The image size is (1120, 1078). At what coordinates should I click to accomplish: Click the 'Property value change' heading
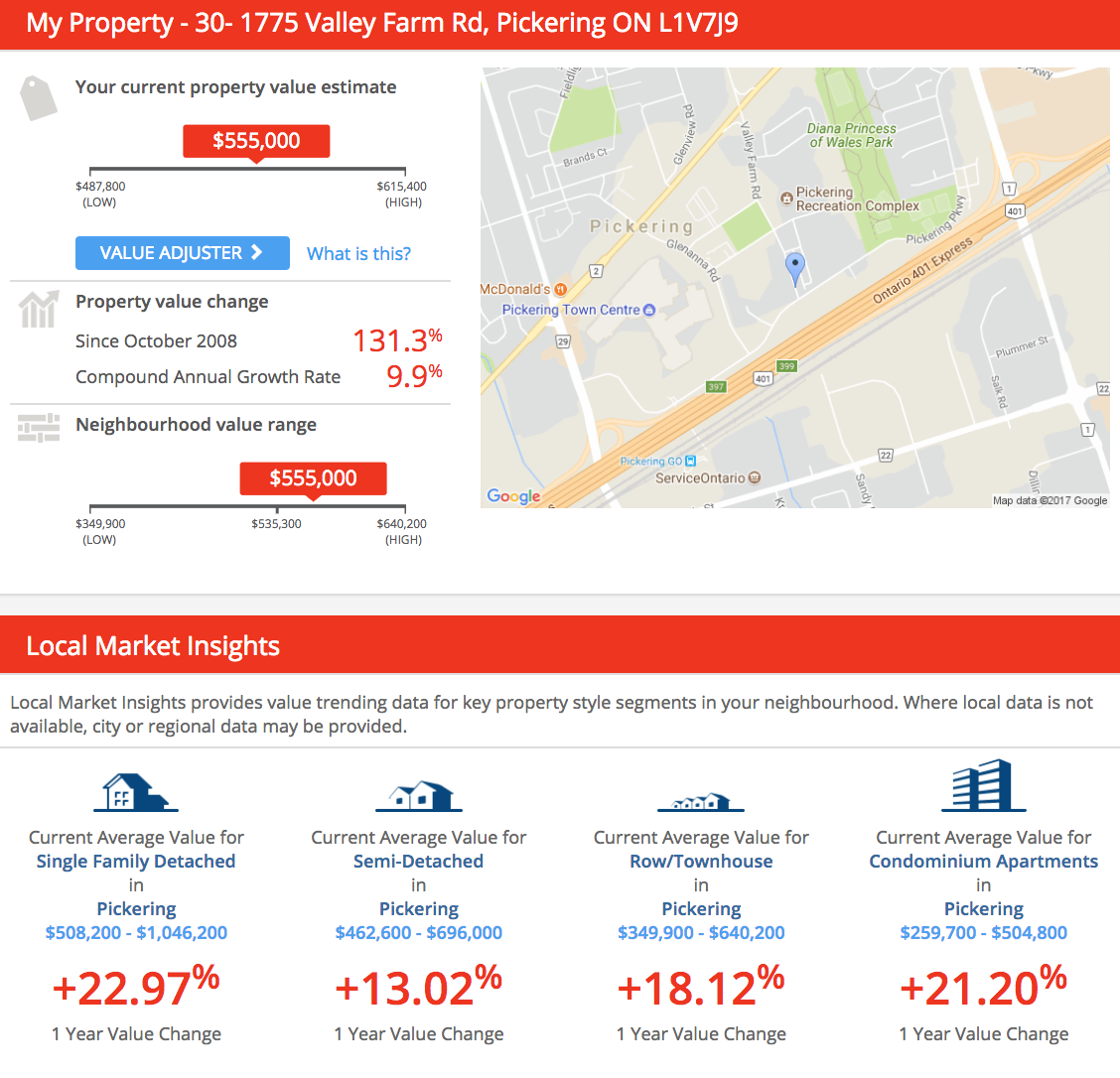(x=172, y=302)
